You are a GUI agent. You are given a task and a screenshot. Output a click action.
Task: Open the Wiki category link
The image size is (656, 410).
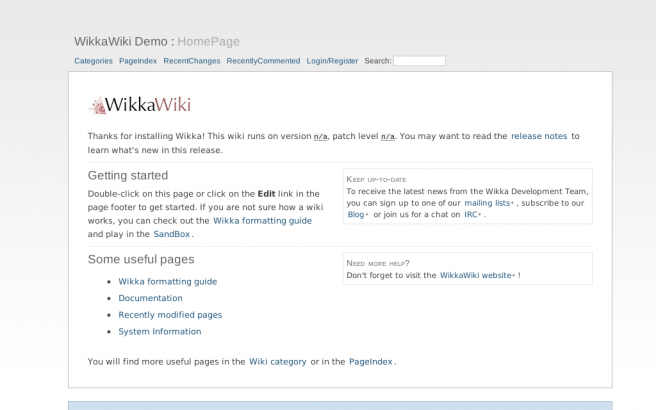point(278,362)
